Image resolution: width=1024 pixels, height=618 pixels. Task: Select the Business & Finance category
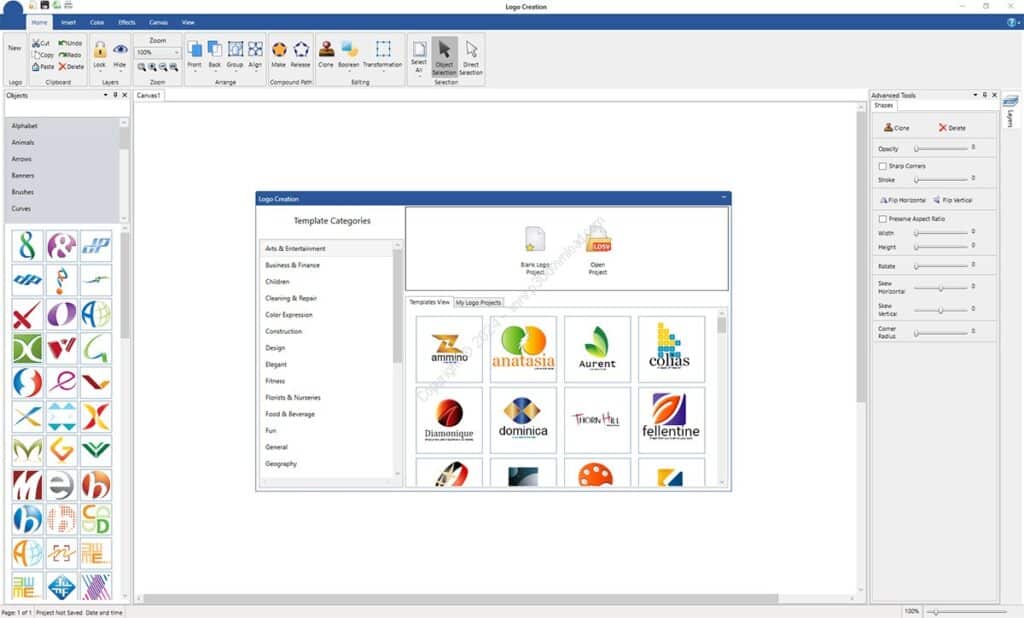(x=293, y=265)
